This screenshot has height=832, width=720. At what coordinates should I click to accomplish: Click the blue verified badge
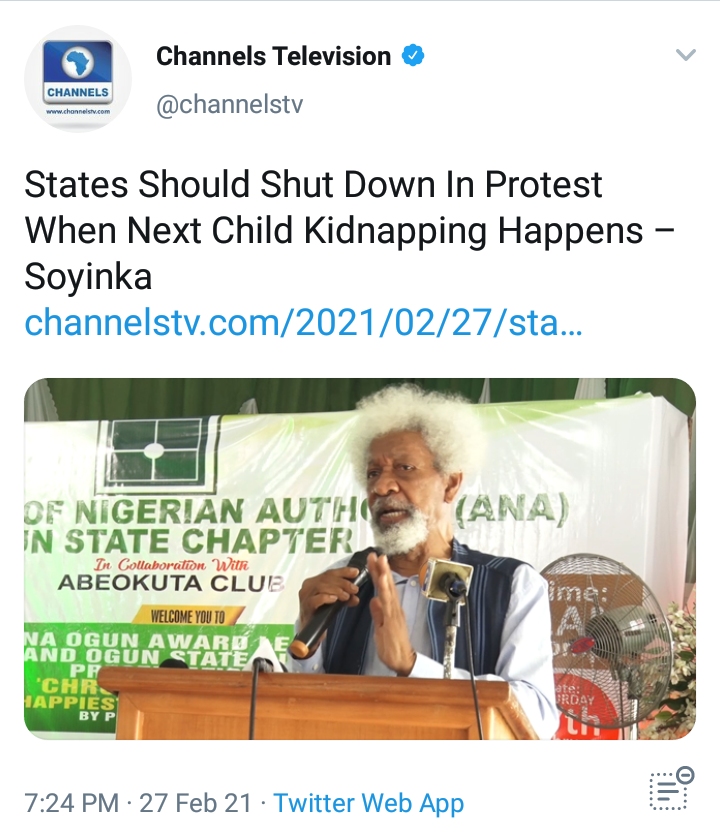pos(413,56)
